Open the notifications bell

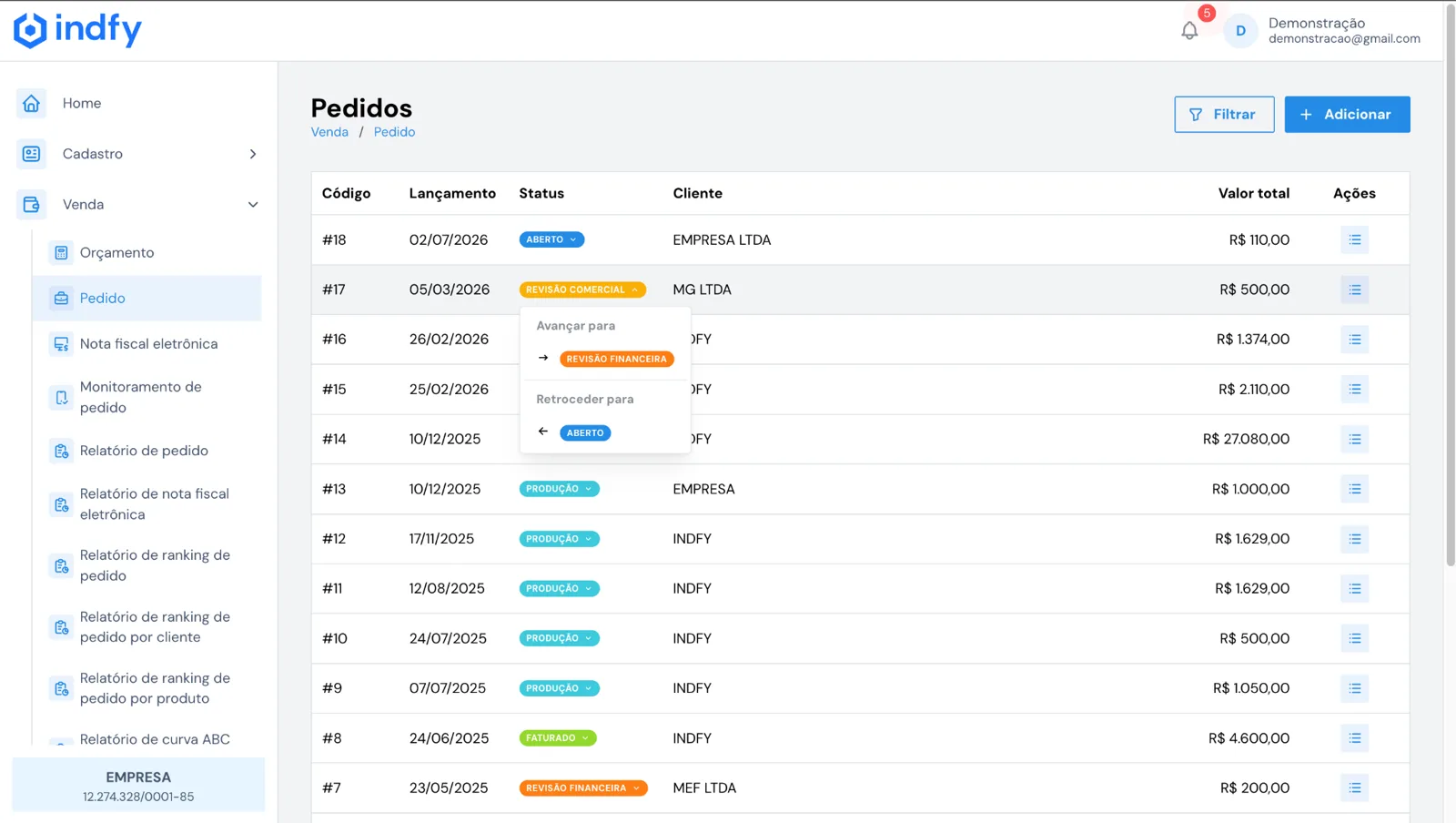(x=1189, y=31)
